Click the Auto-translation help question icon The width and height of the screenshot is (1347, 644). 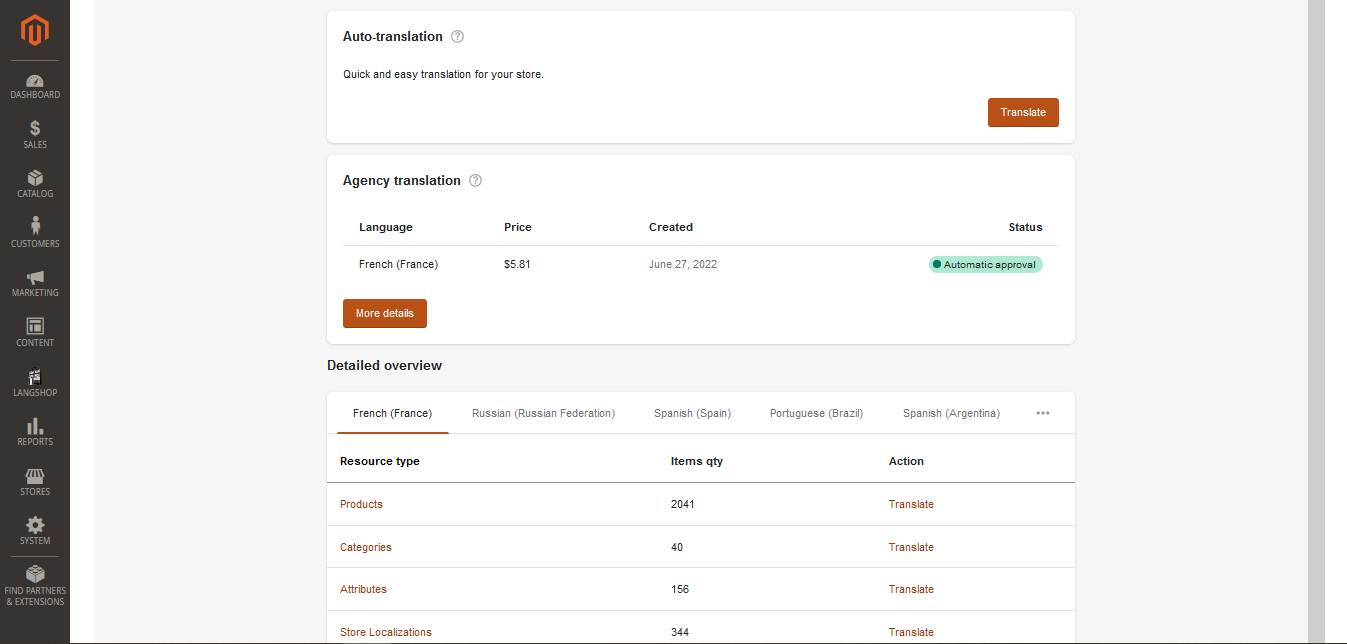(x=458, y=37)
